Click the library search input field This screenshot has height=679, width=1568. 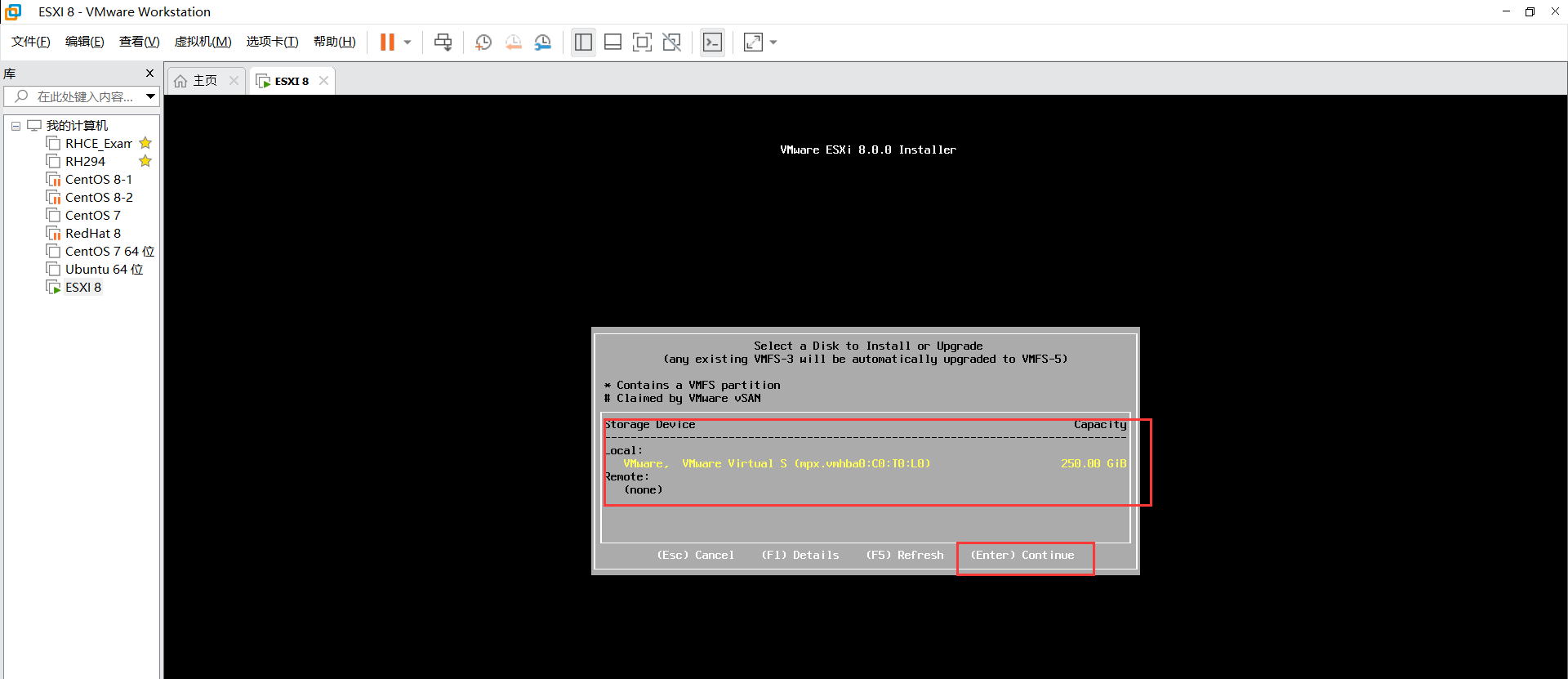pos(82,96)
